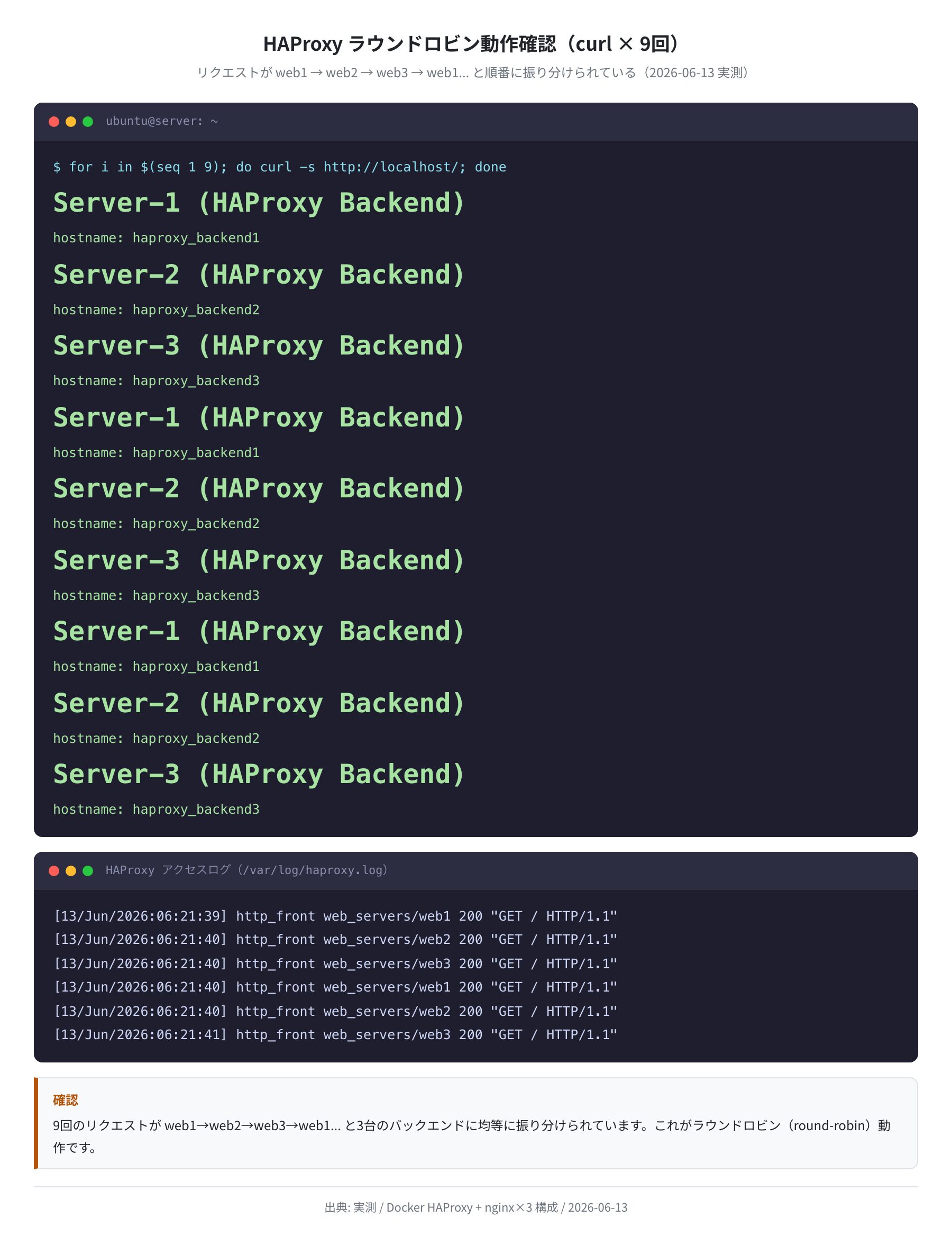Click the last 'hostname: haproxy_backend3' output line

(x=156, y=810)
